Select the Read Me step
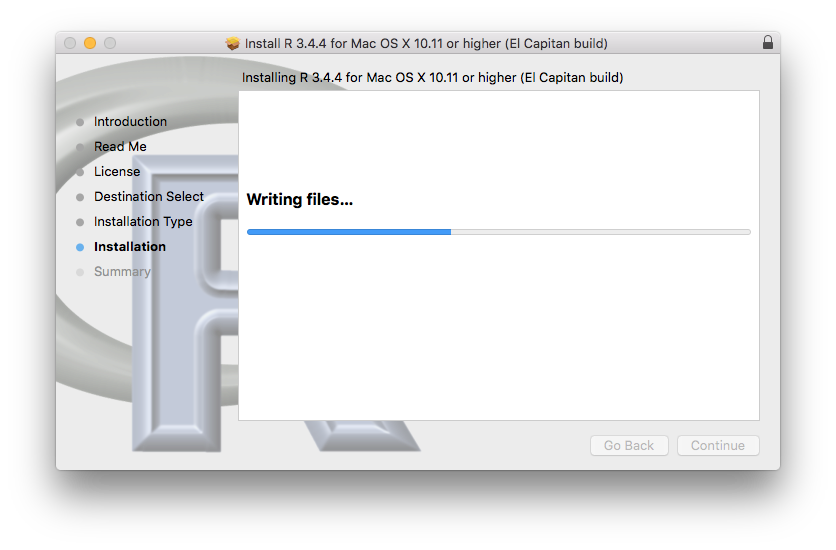This screenshot has width=836, height=550. (120, 147)
